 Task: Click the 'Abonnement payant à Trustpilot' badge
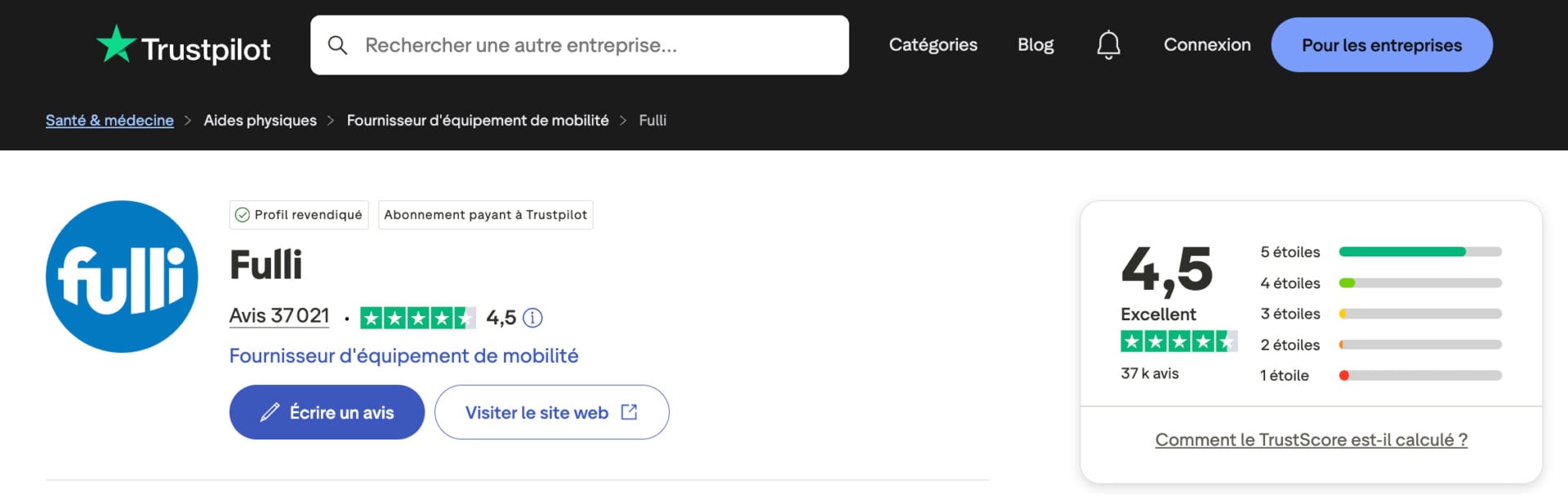(x=485, y=215)
